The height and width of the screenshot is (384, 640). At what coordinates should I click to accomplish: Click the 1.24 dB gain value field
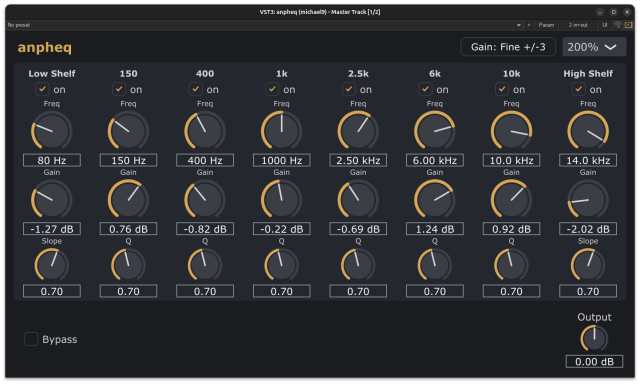pos(435,229)
